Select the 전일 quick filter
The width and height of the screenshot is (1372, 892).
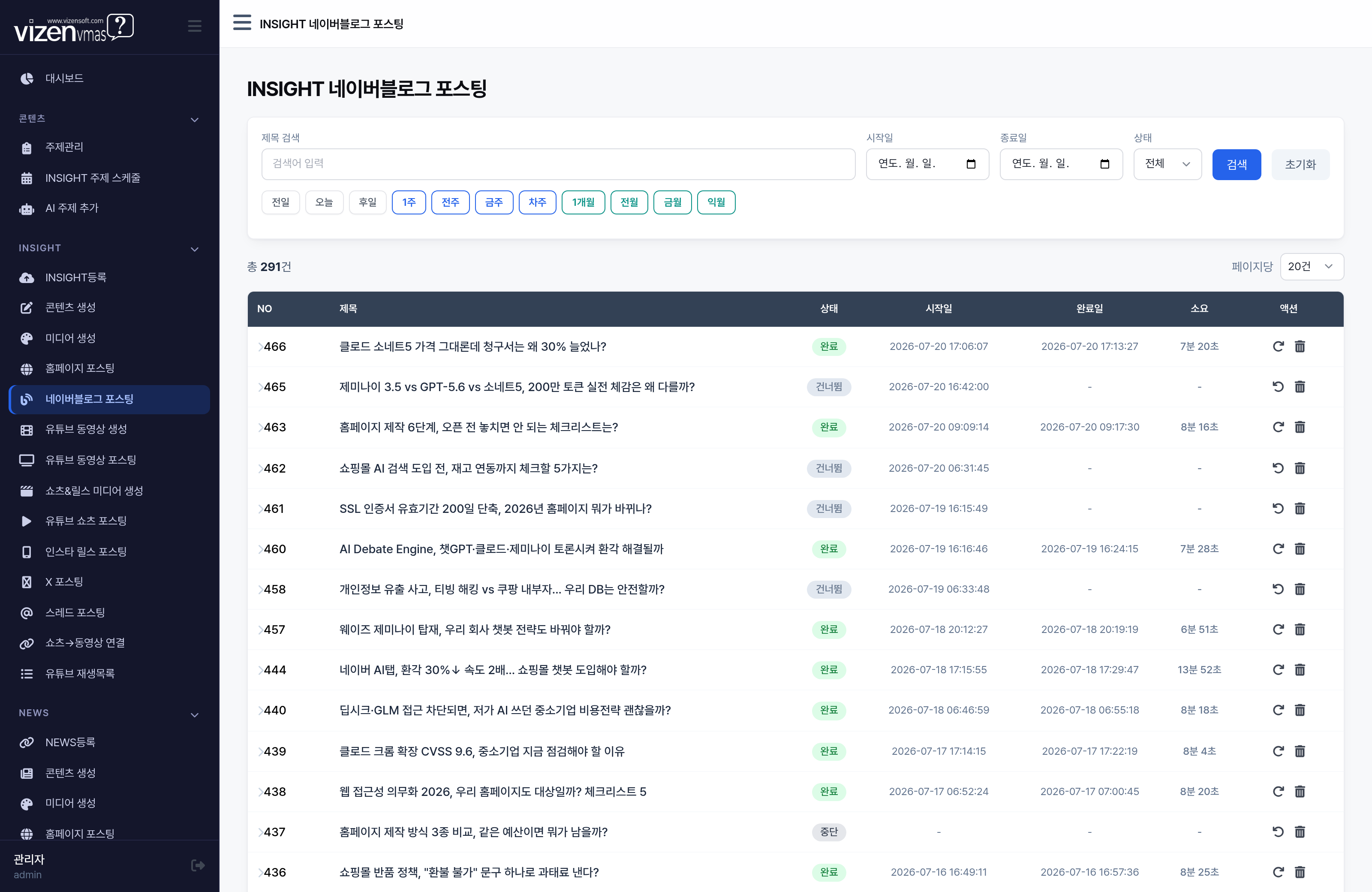tap(280, 202)
